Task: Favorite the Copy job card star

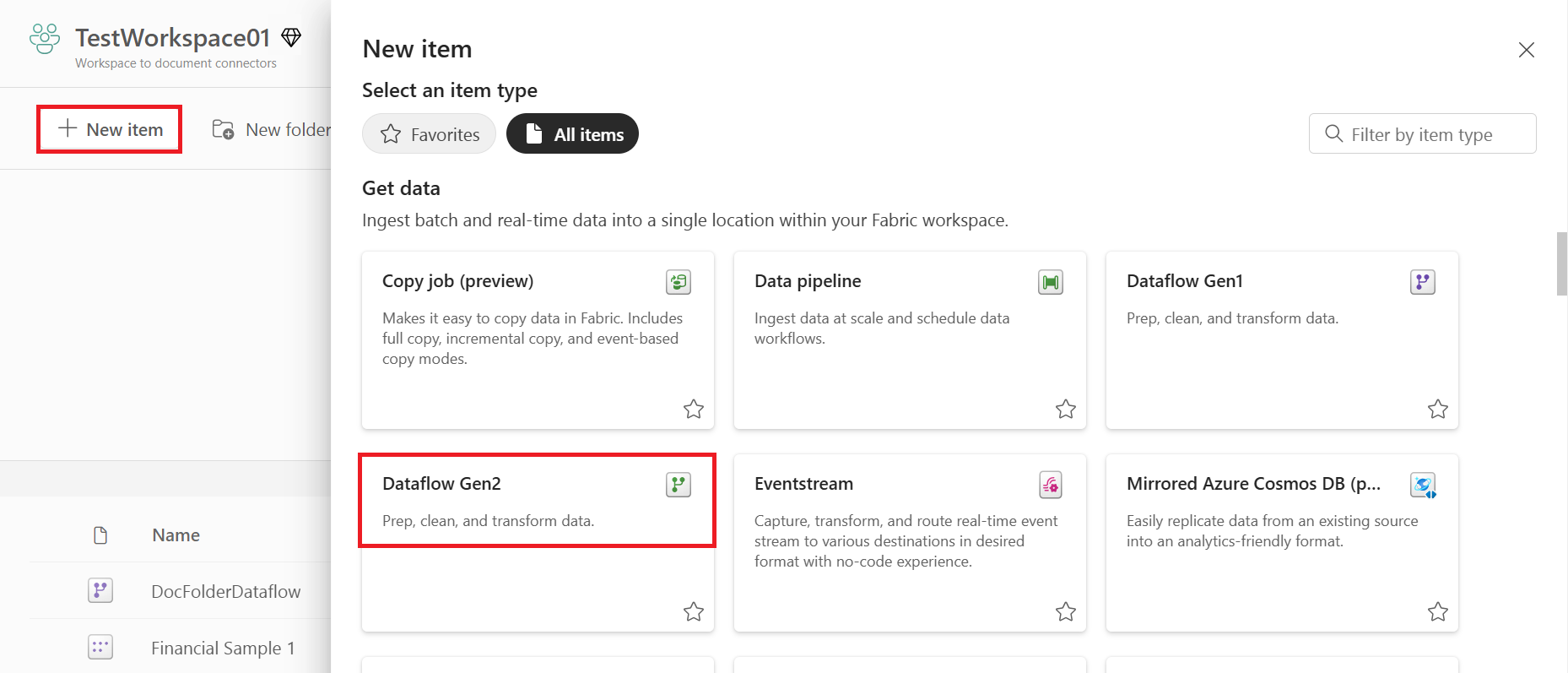Action: pyautogui.click(x=694, y=410)
